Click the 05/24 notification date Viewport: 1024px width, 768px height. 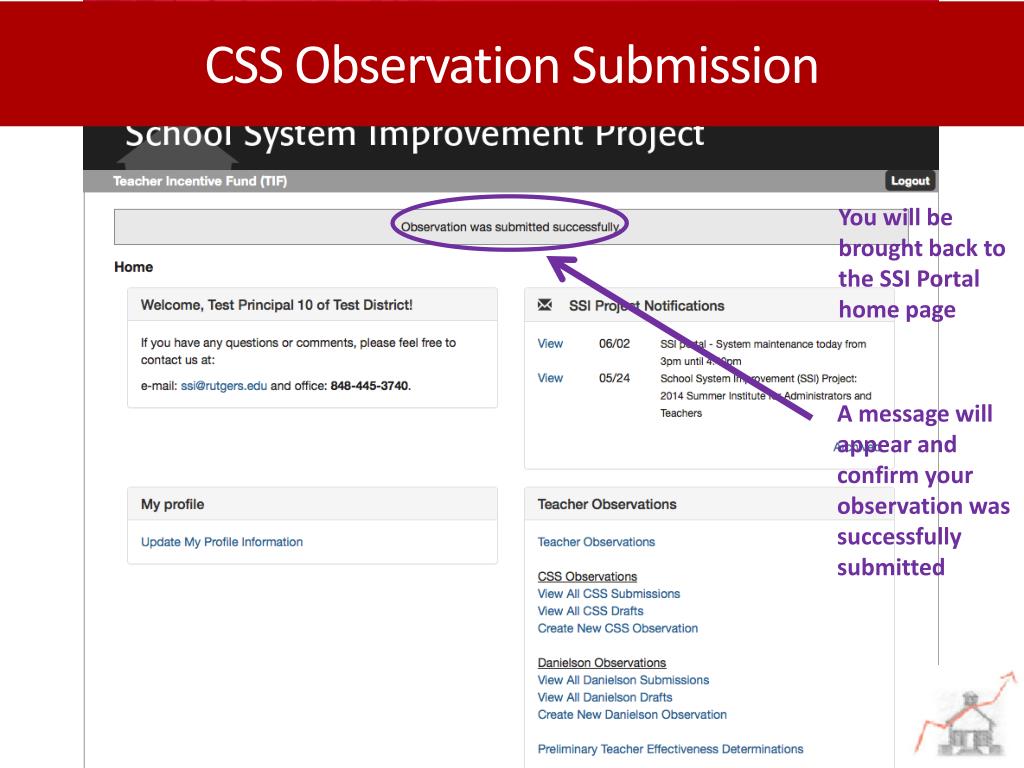pyautogui.click(x=615, y=378)
